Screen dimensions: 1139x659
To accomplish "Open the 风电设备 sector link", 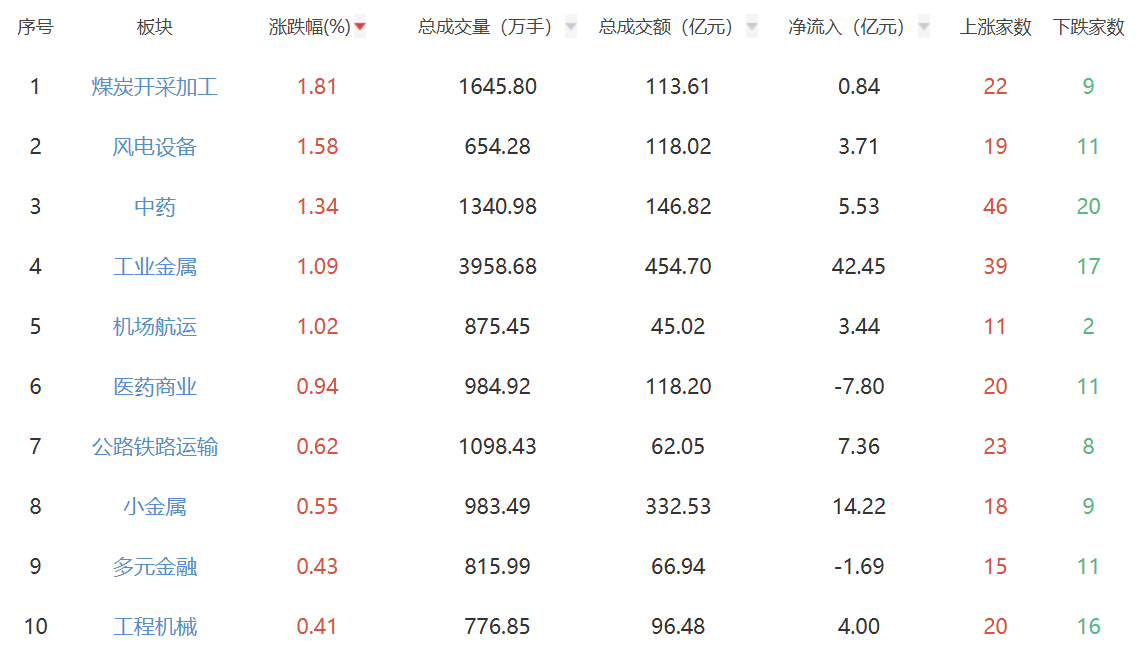I will click(154, 147).
